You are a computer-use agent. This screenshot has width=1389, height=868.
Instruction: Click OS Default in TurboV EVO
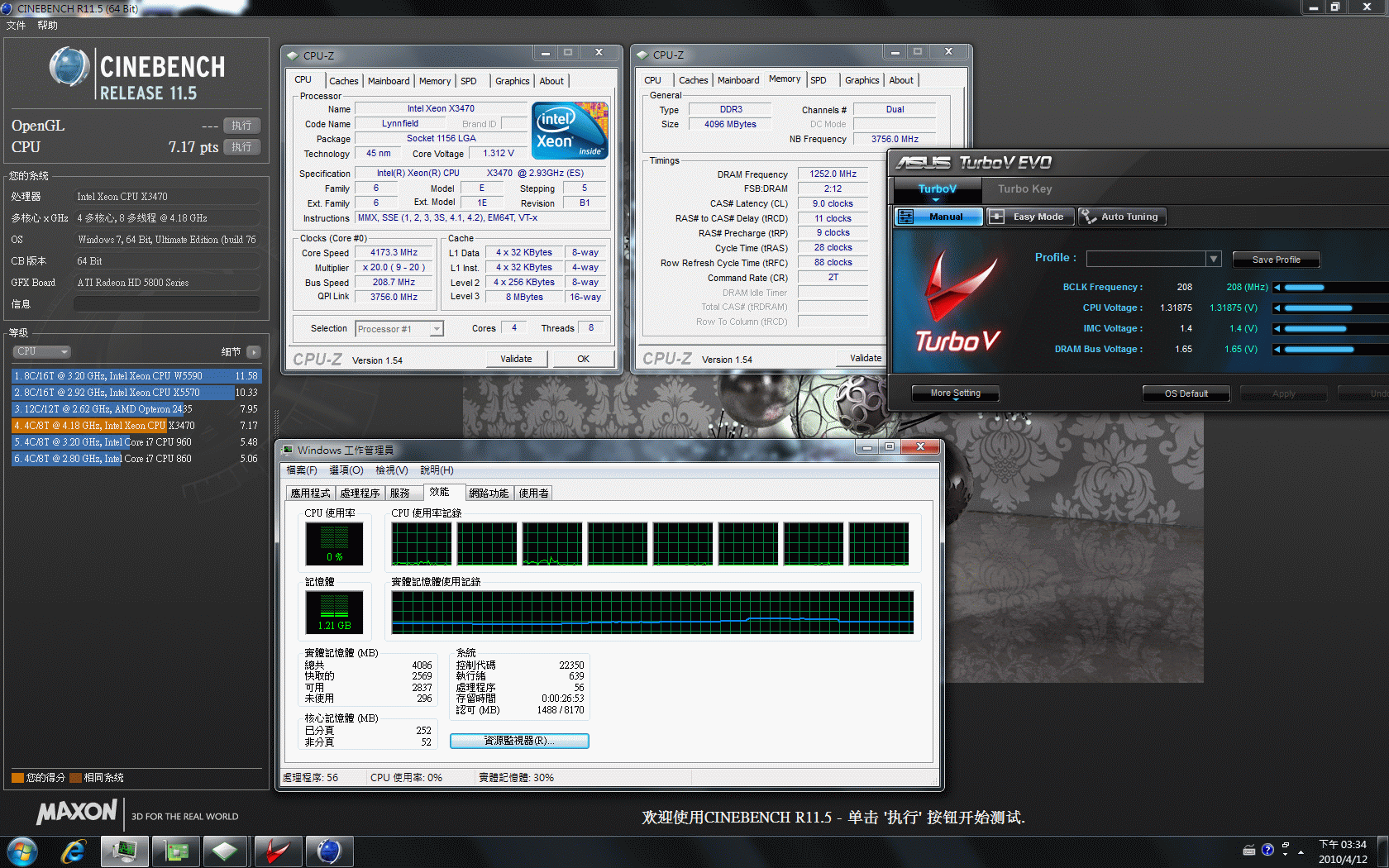[x=1186, y=393]
